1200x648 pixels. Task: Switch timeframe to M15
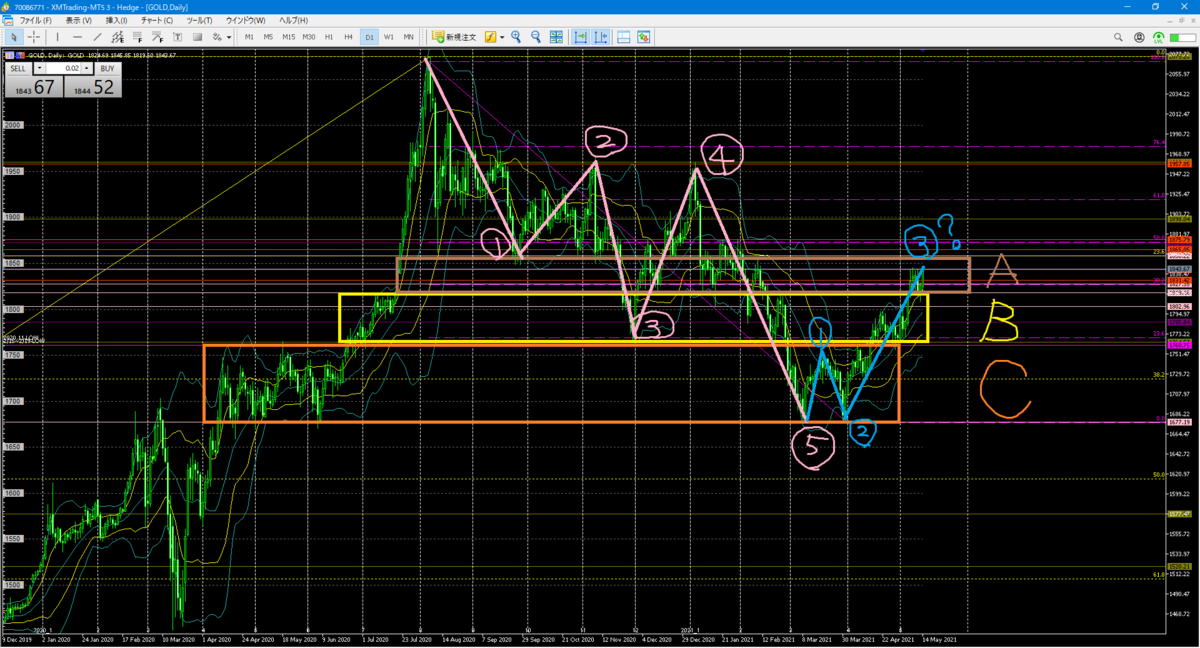288,37
